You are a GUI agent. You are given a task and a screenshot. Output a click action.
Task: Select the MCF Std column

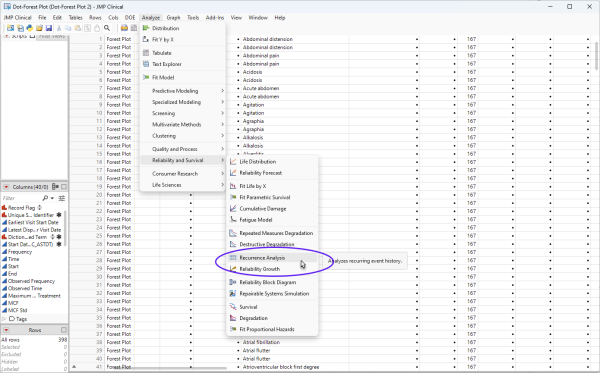tap(18, 310)
